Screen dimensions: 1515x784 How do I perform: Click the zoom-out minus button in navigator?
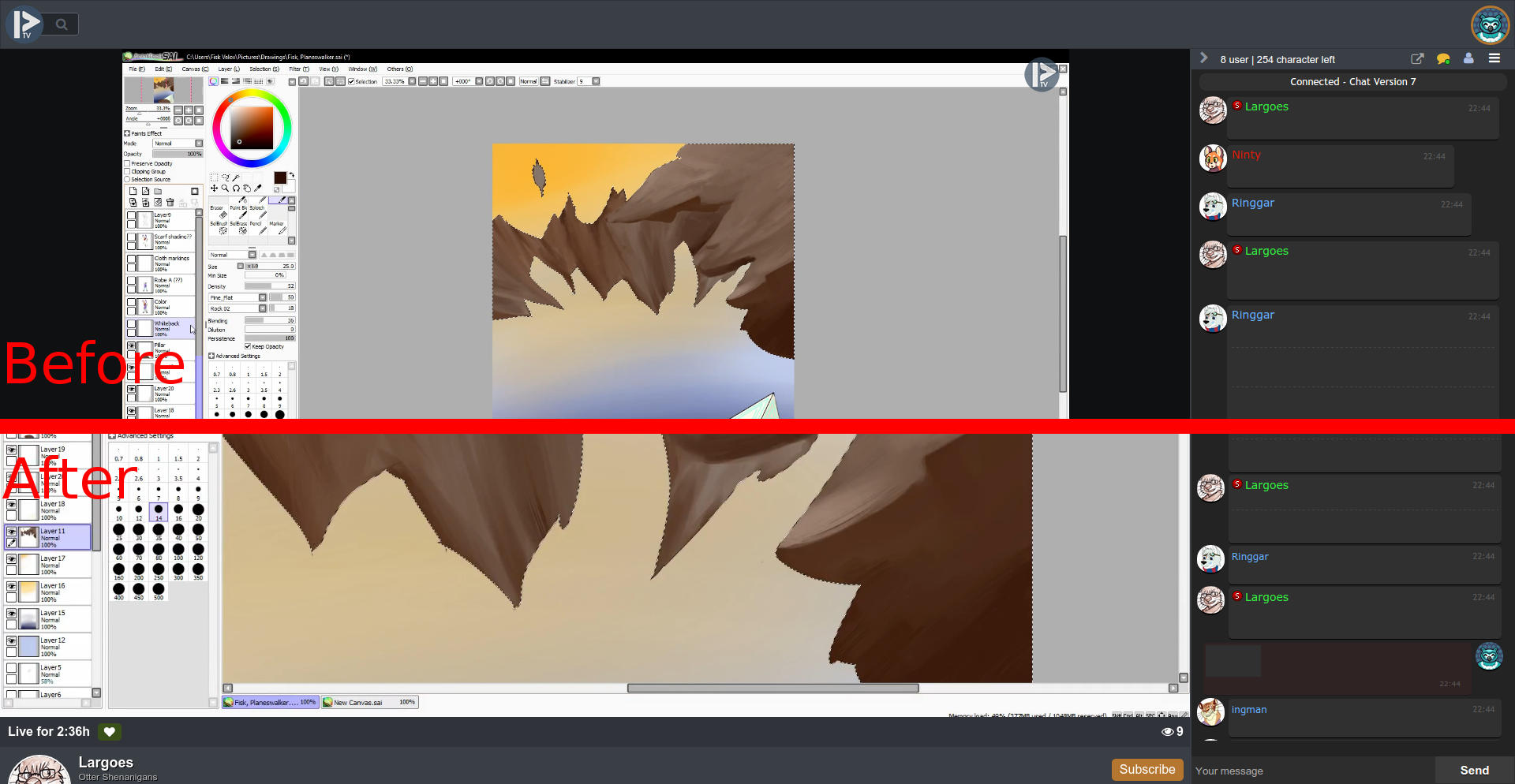point(178,110)
